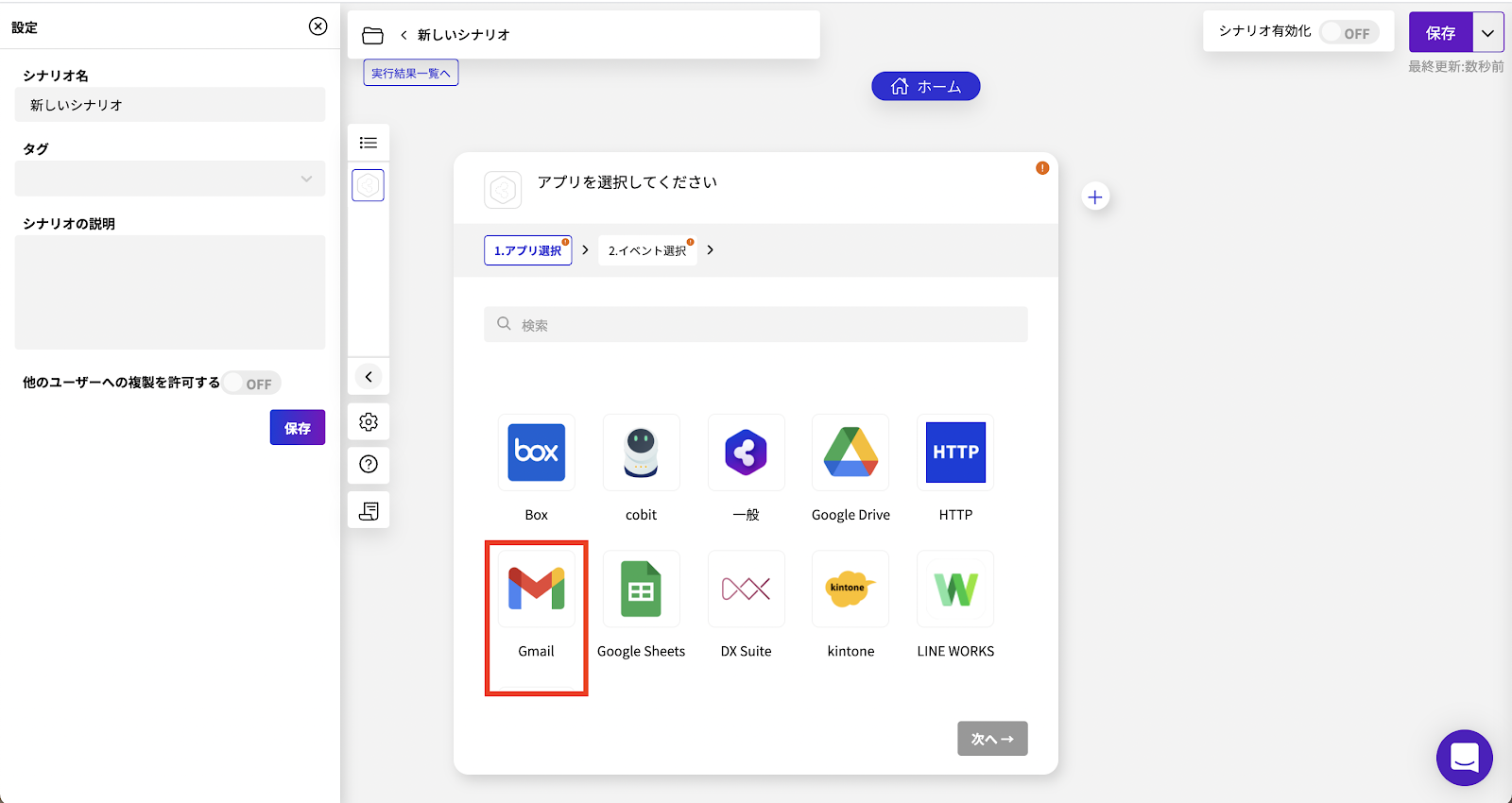This screenshot has height=803, width=1512.
Task: Open 実行結果一覧へ link
Action: click(x=411, y=73)
